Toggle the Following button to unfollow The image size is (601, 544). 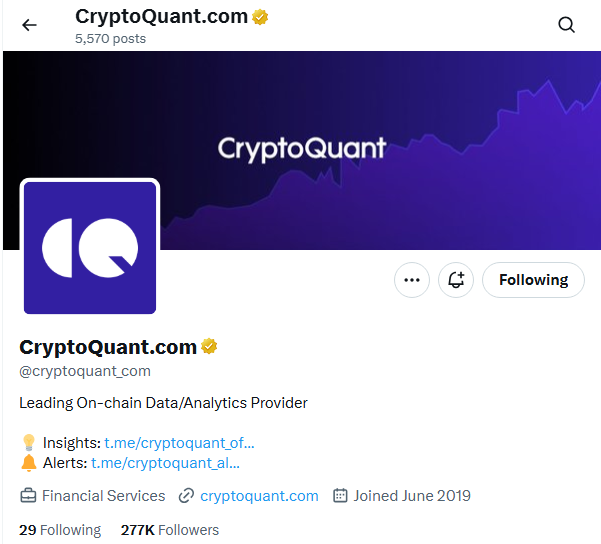[533, 280]
